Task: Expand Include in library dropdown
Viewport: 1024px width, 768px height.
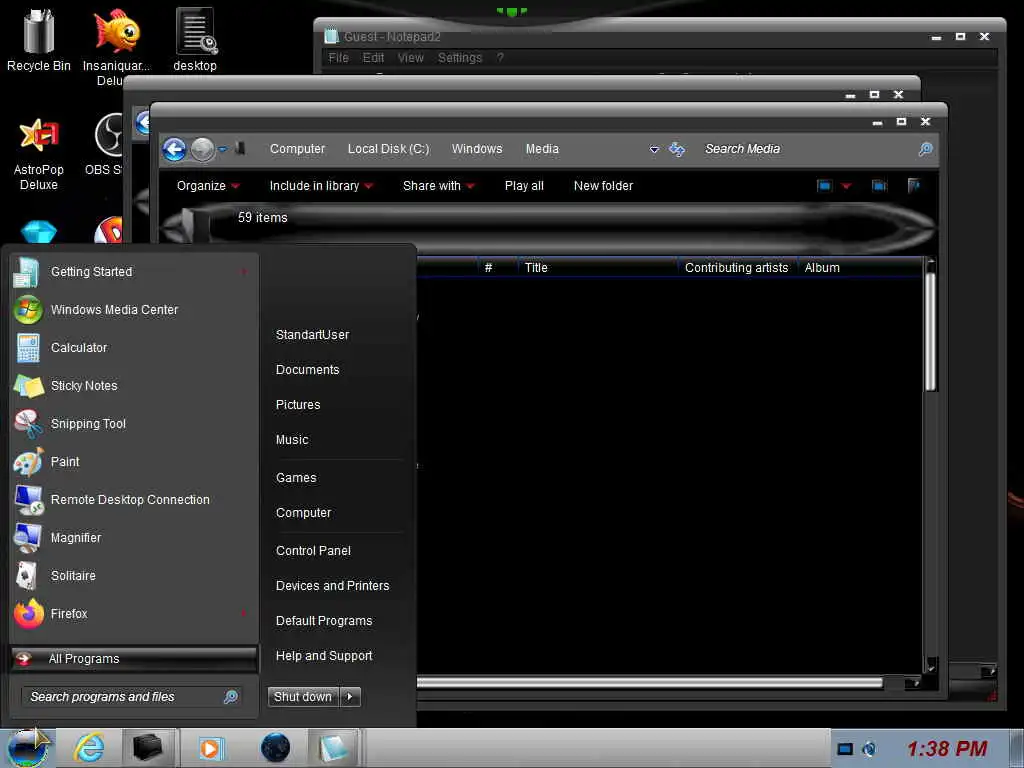Action: [321, 186]
